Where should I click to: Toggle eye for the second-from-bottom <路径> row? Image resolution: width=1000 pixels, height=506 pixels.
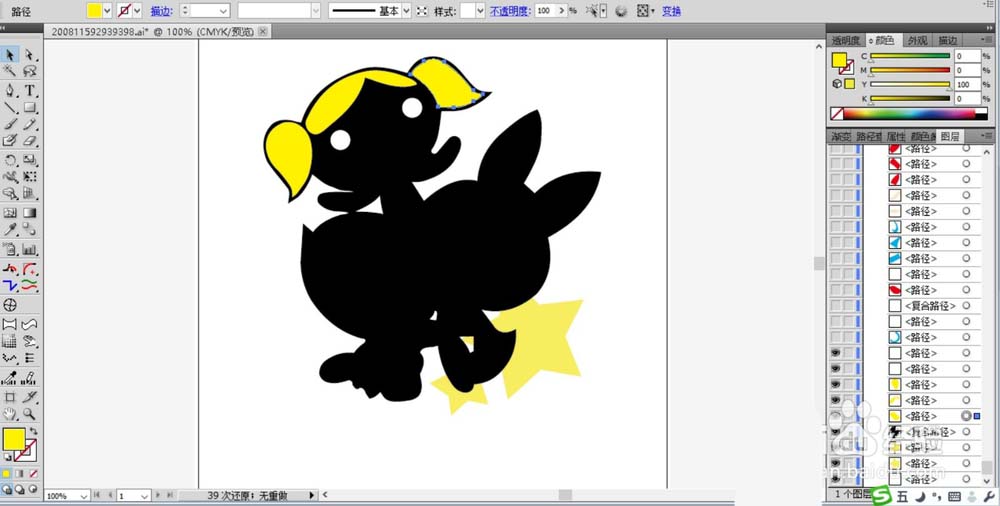point(835,463)
